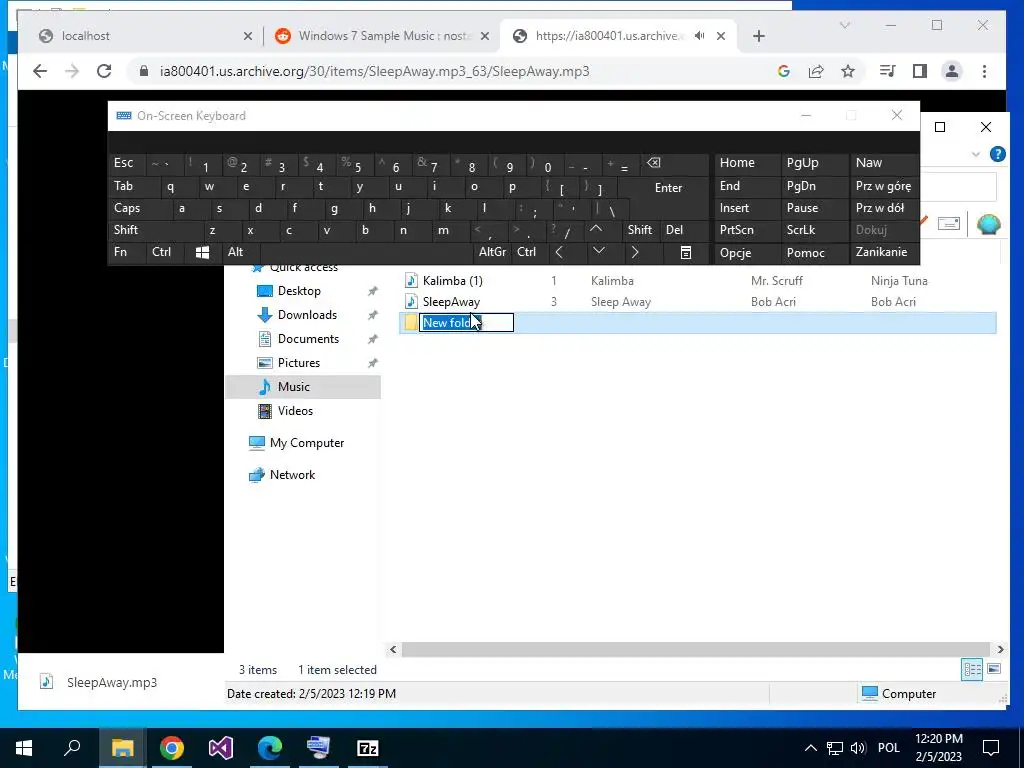Select Videos in the navigation pane
1024x768 pixels.
point(295,411)
